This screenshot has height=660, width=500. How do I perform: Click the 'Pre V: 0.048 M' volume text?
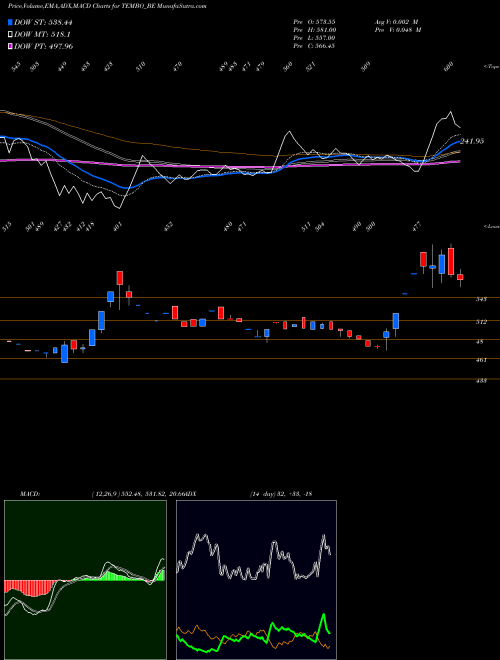click(x=397, y=30)
